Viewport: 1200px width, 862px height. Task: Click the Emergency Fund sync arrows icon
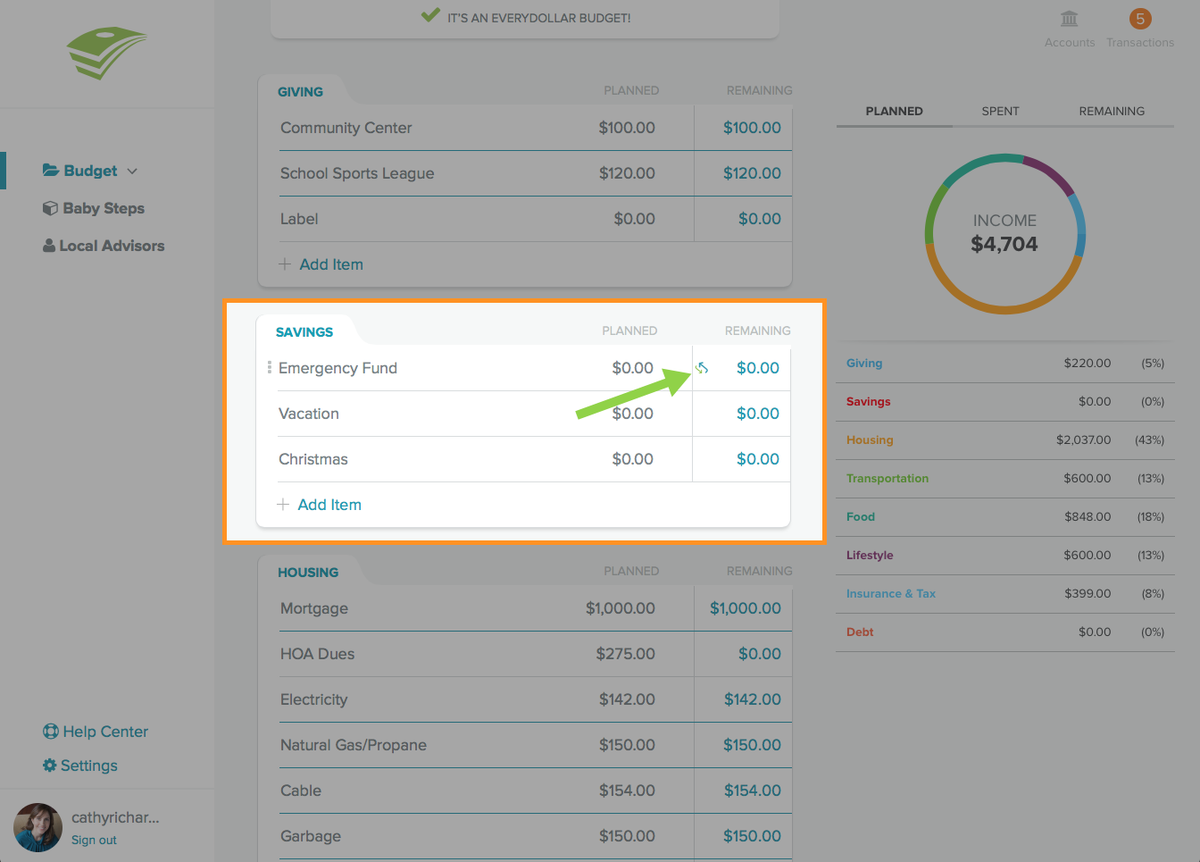tap(702, 368)
